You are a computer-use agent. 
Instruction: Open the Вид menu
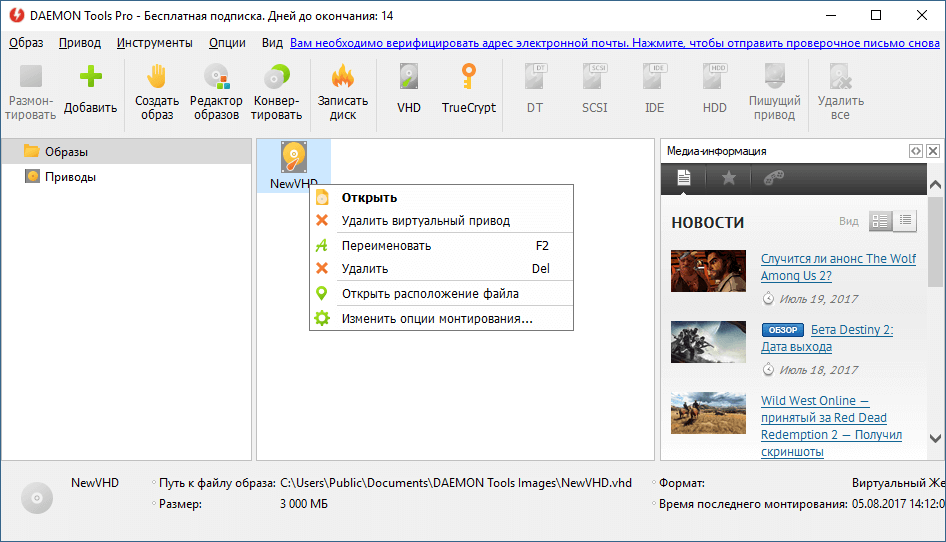pyautogui.click(x=272, y=43)
